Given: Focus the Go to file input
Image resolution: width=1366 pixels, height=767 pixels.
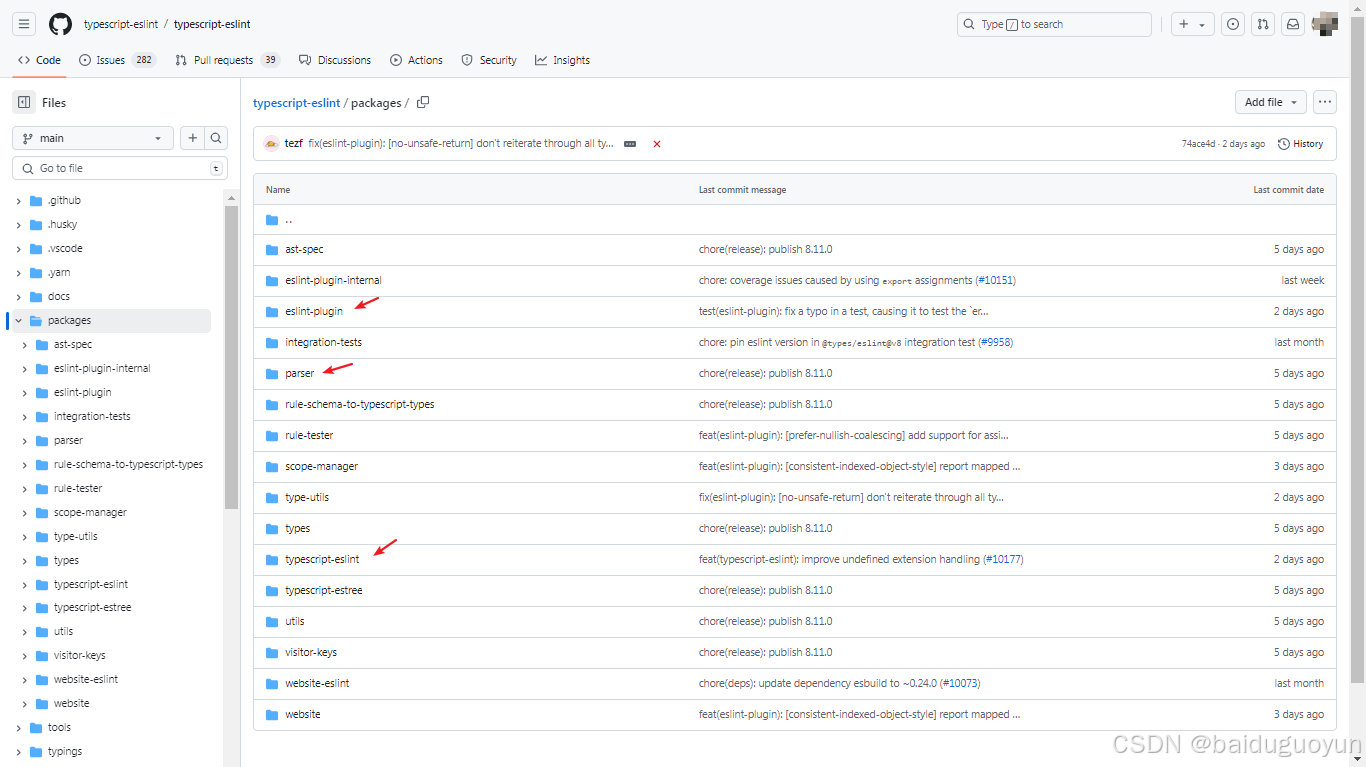Looking at the screenshot, I should coord(120,168).
